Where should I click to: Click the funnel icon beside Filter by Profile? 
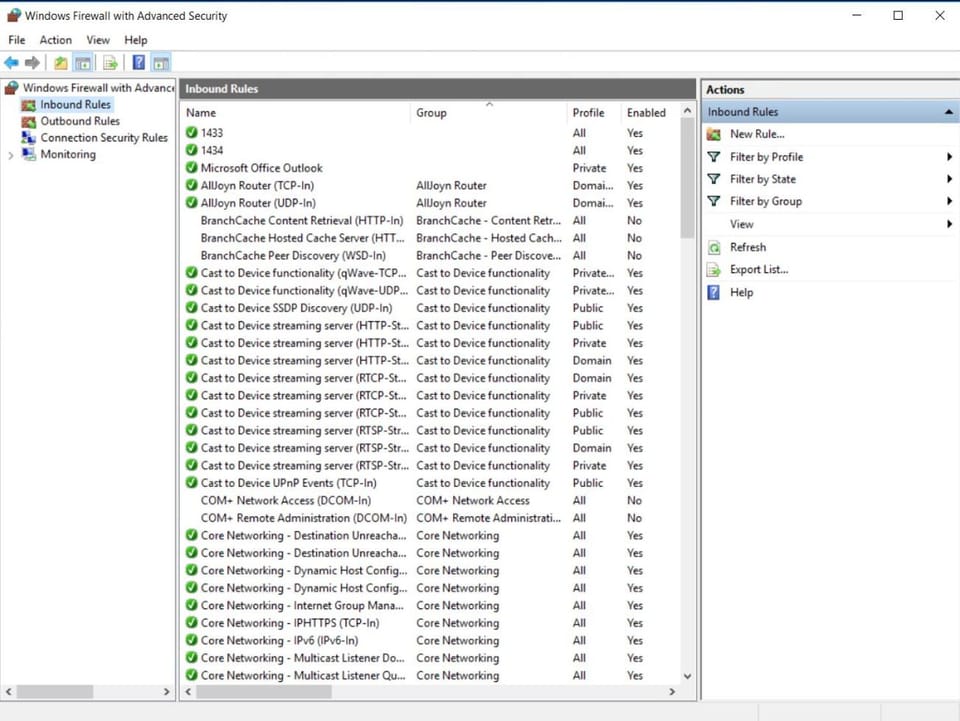click(713, 157)
